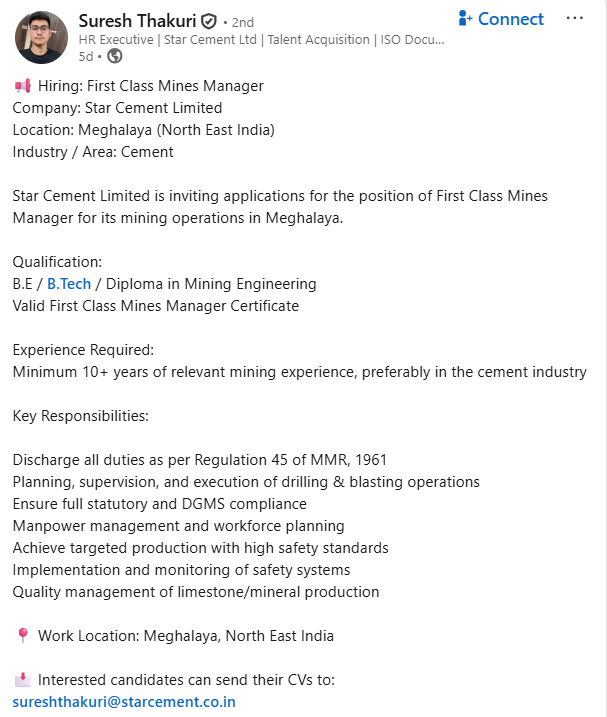The width and height of the screenshot is (607, 717).
Task: Open the three-dot post options menu
Action: click(x=574, y=19)
